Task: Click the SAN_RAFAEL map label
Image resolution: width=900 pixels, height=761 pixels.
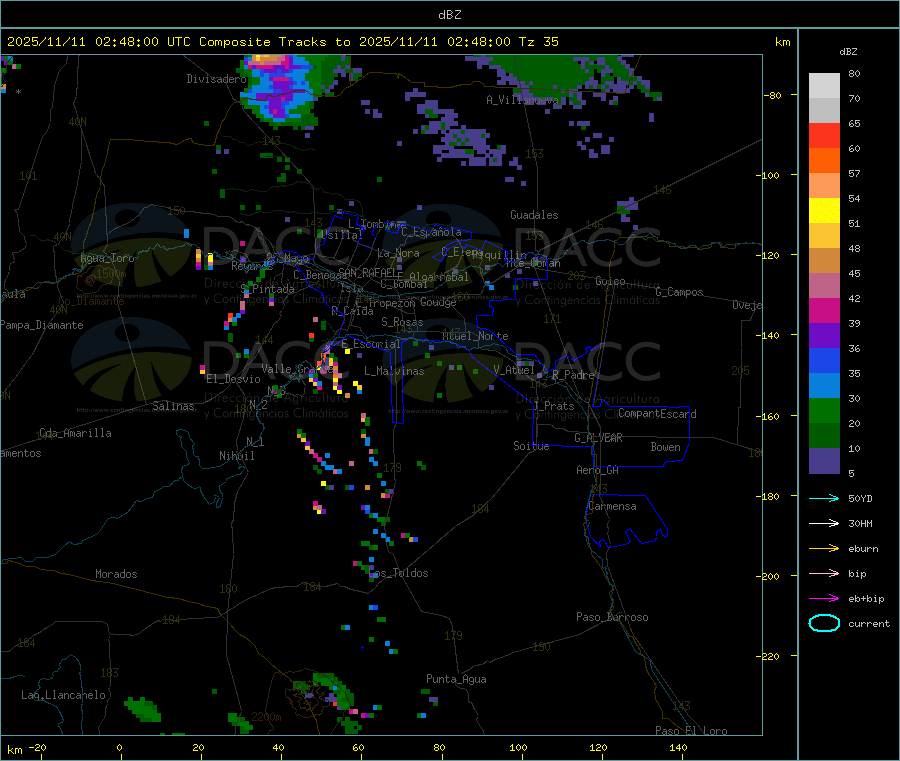Action: (367, 272)
